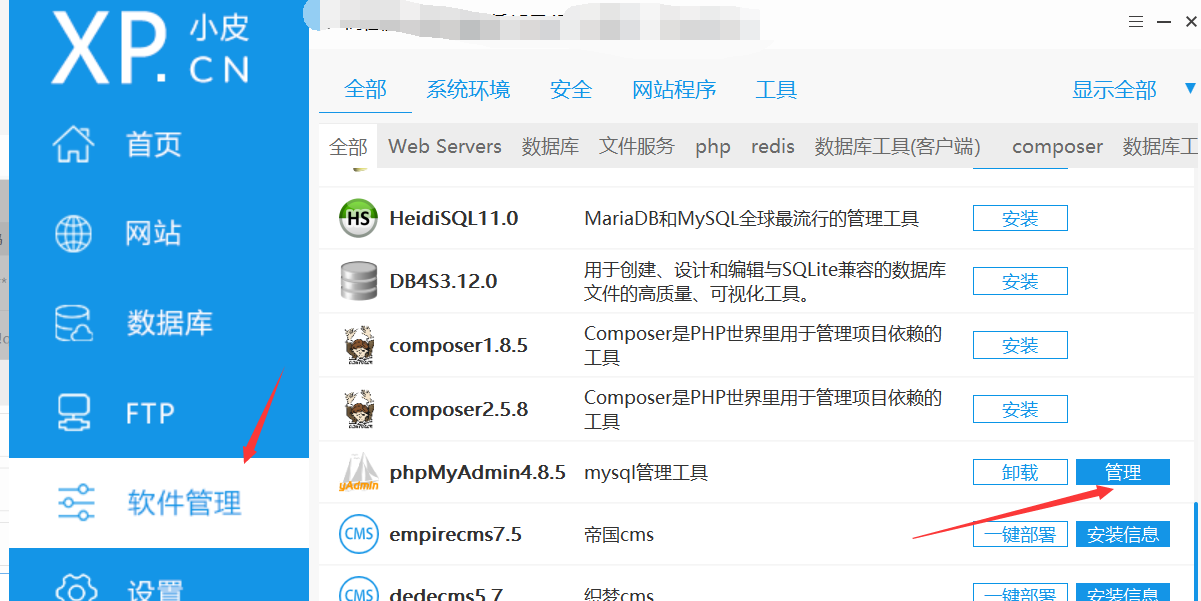
Task: Switch to the 网站程序 tab
Action: pos(674,90)
